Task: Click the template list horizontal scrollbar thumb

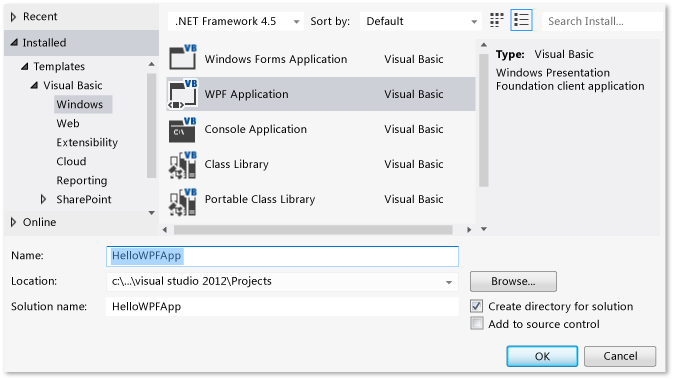Action: pos(313,230)
